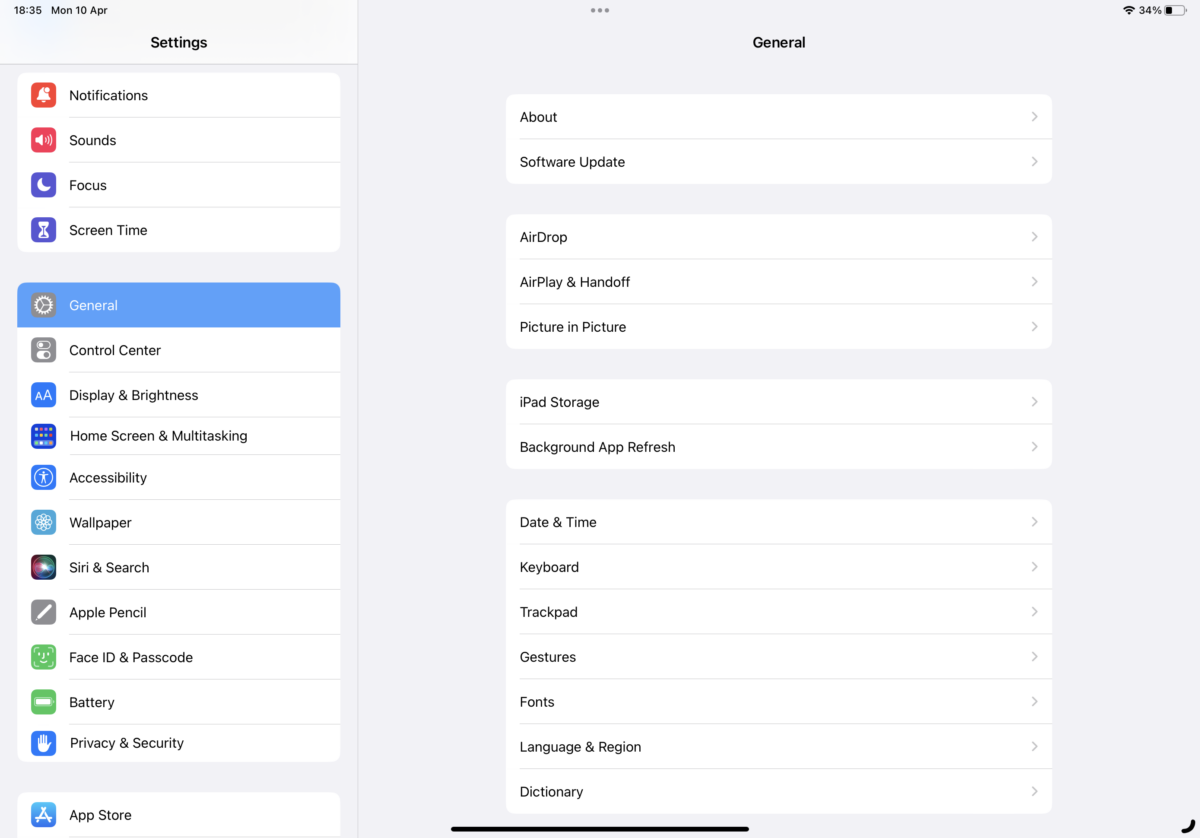
Task: Click the Background App Refresh row
Action: [778, 446]
